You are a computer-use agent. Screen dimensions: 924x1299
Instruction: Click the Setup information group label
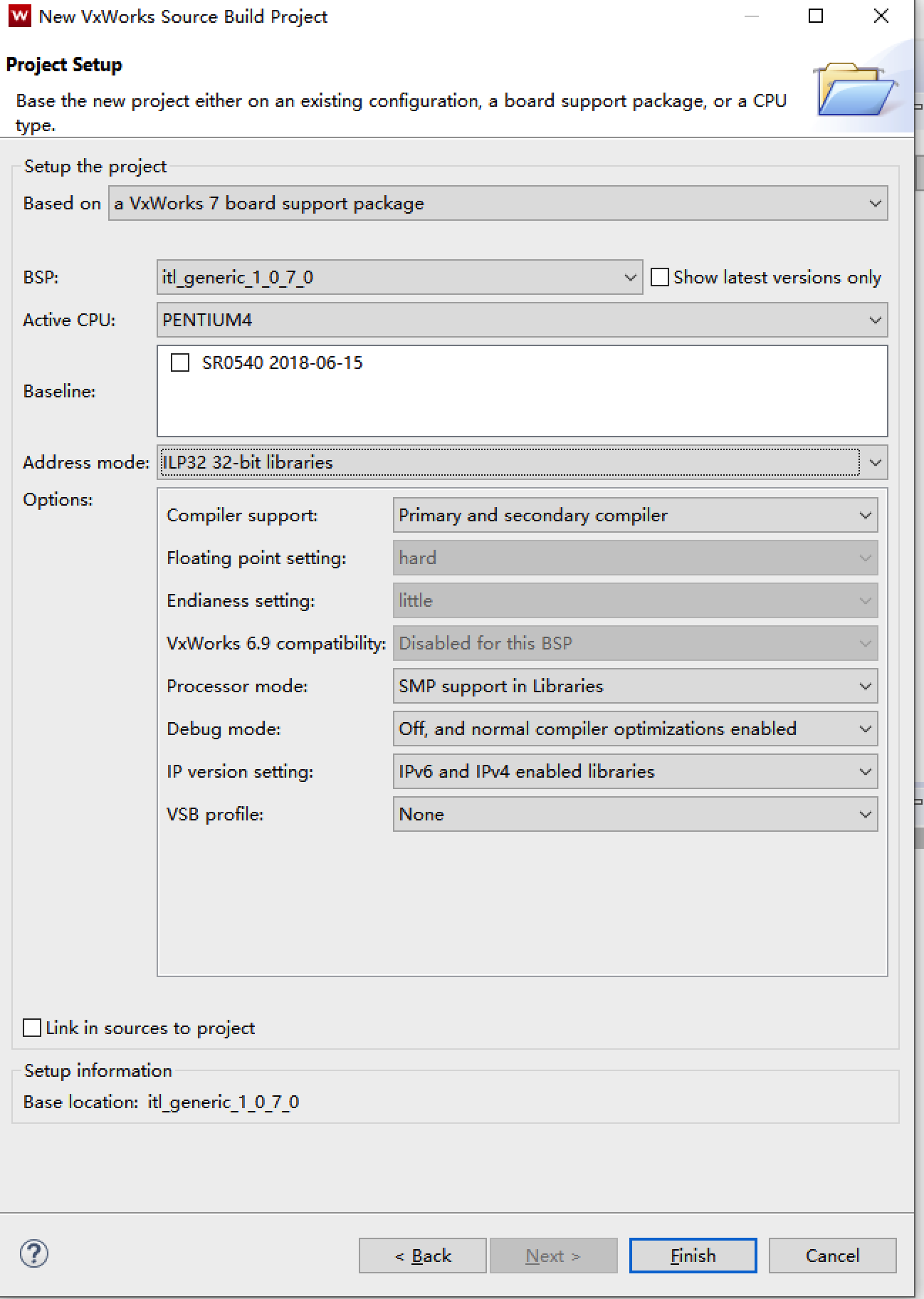[98, 1070]
